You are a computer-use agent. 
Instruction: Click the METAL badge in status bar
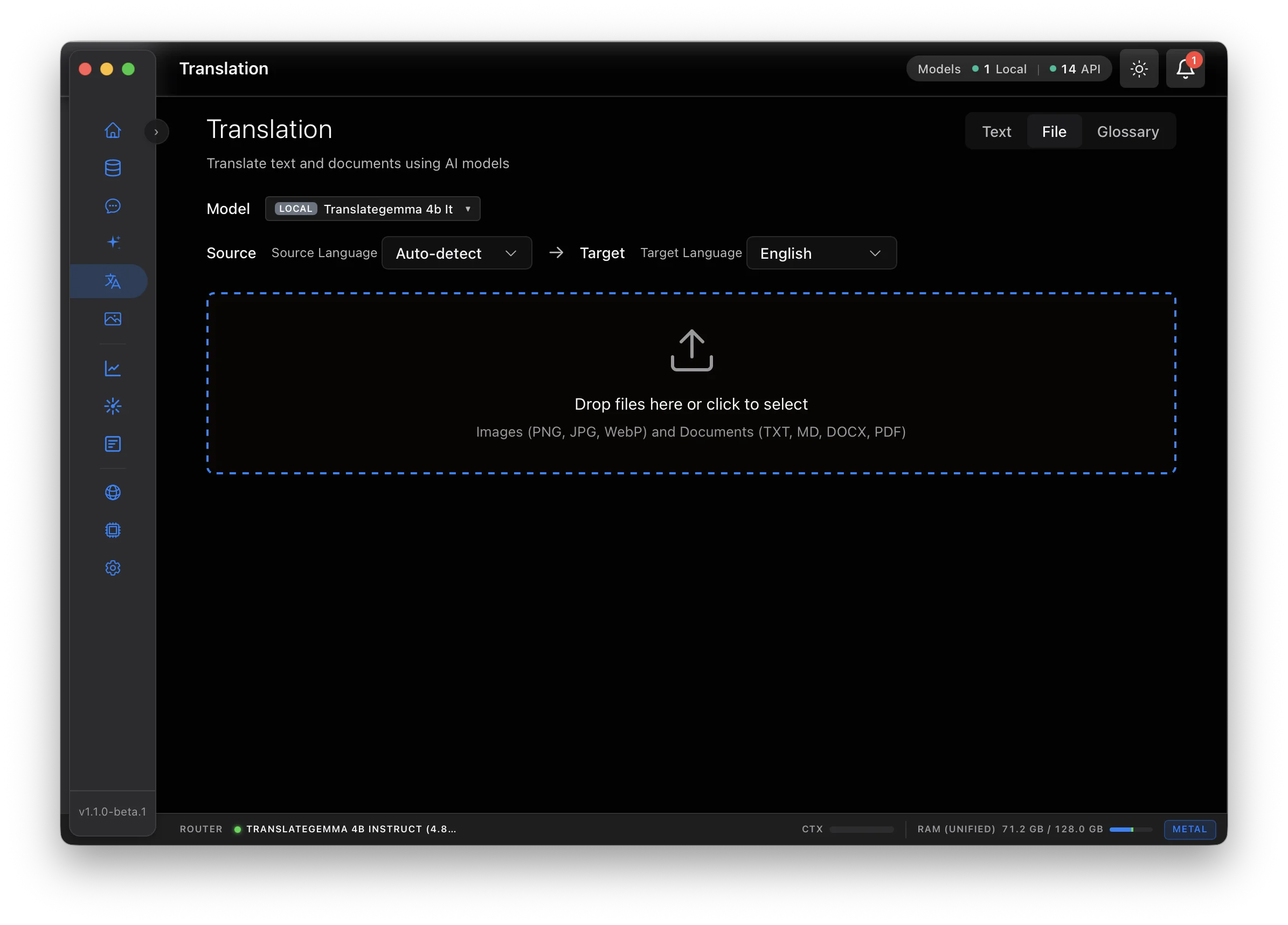coord(1189,829)
